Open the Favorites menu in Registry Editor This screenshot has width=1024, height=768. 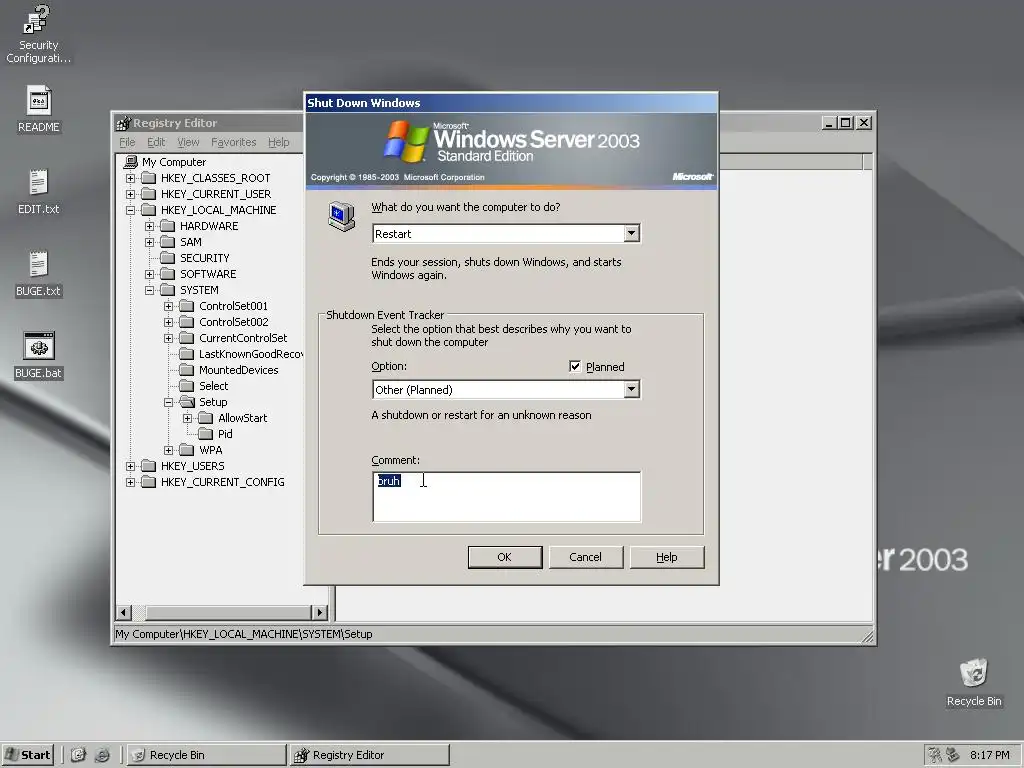click(x=233, y=142)
